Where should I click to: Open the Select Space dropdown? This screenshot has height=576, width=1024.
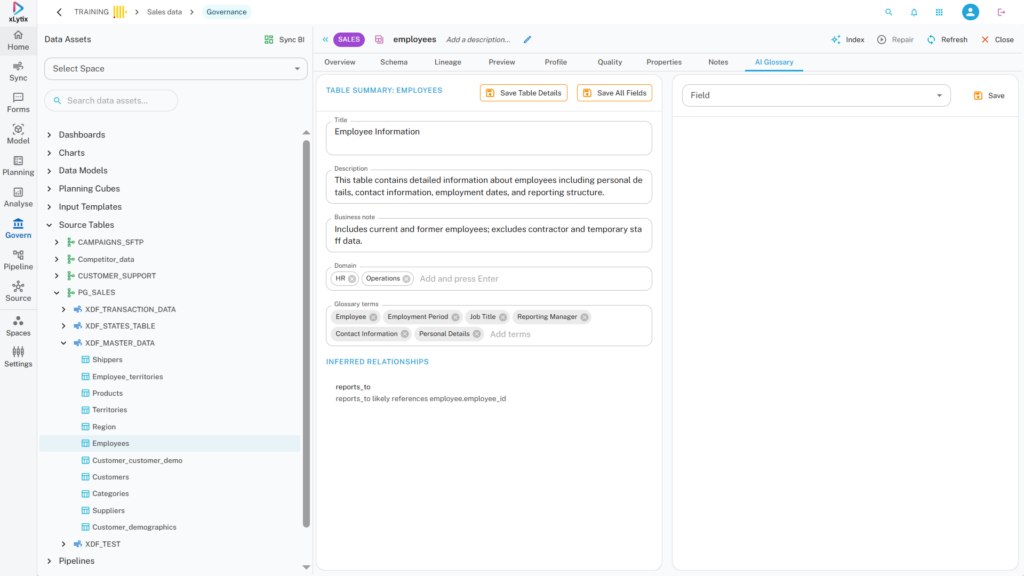tap(176, 69)
